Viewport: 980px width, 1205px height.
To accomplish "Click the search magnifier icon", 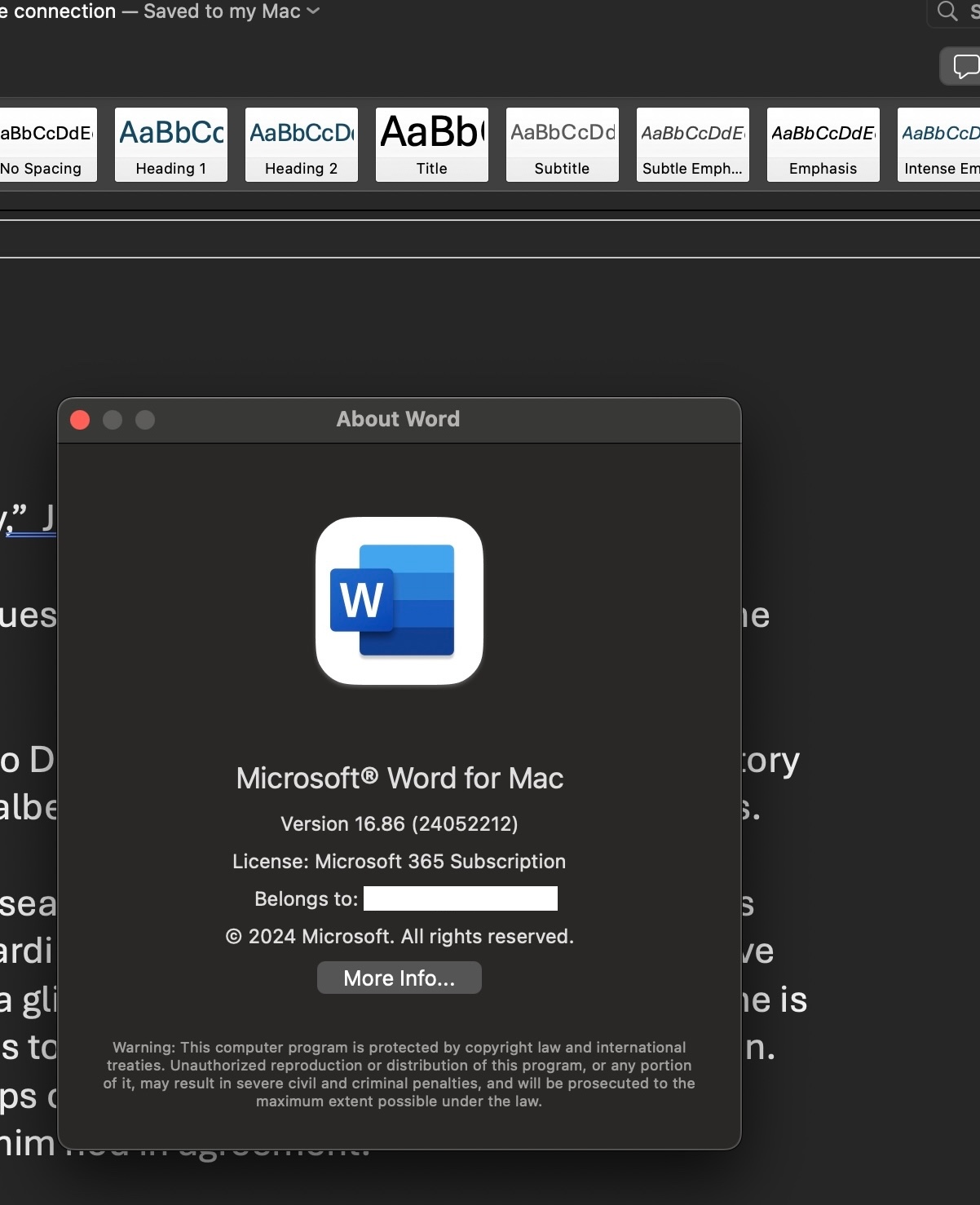I will (947, 11).
